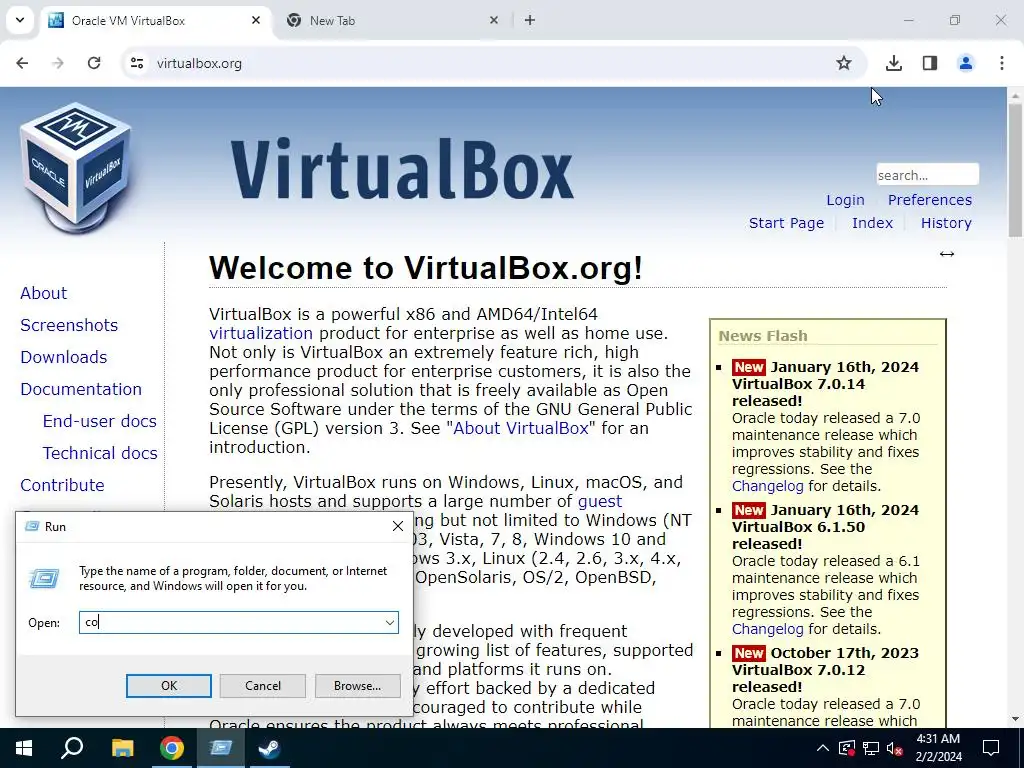Expand the Run dialog Open dropdown arrow
The width and height of the screenshot is (1024, 768).
[390, 622]
